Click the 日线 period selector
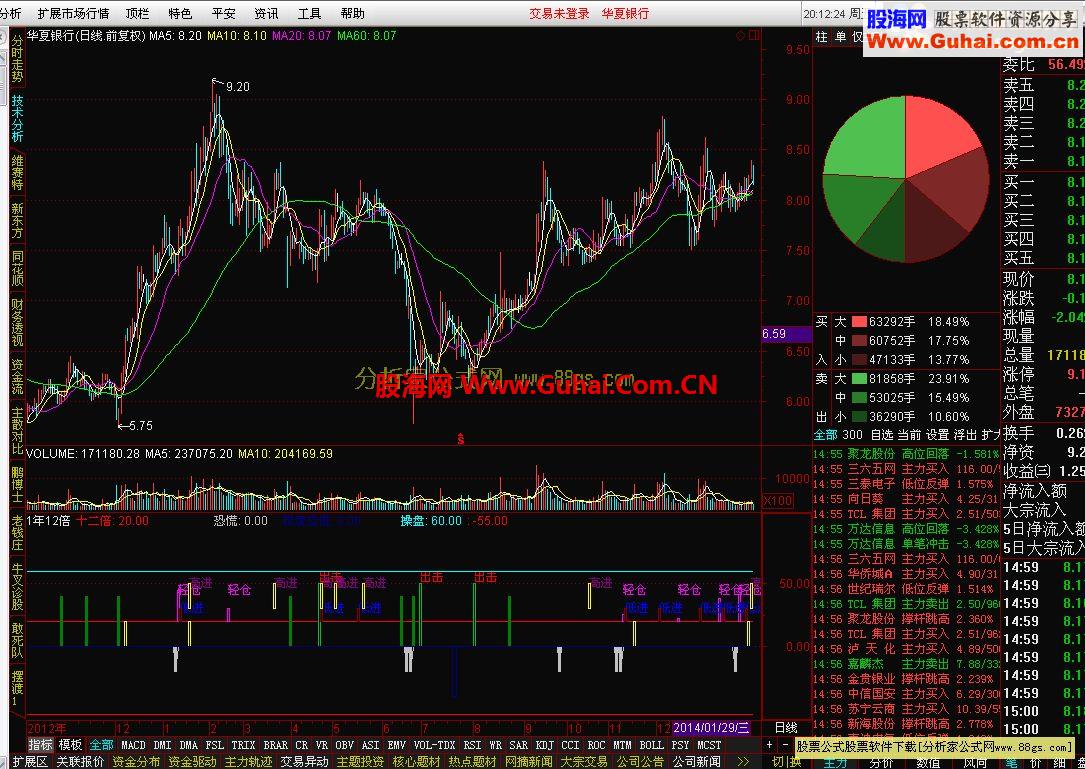This screenshot has width=1085, height=769. (786, 727)
